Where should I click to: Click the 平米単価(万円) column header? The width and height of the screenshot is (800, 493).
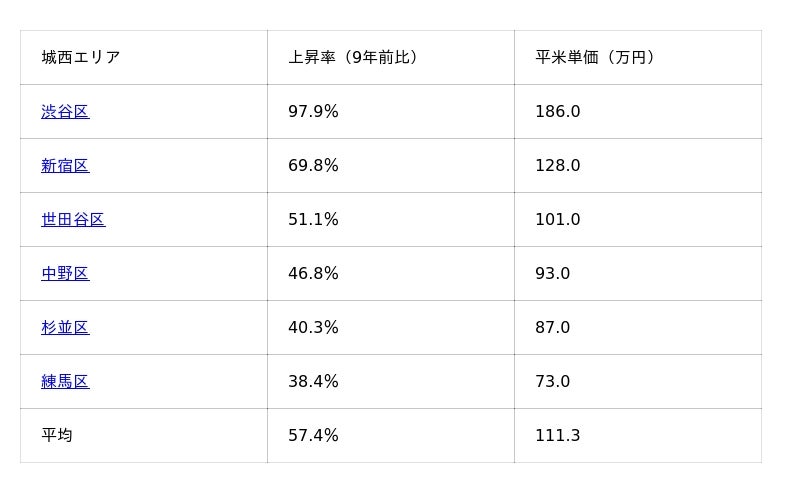595,58
